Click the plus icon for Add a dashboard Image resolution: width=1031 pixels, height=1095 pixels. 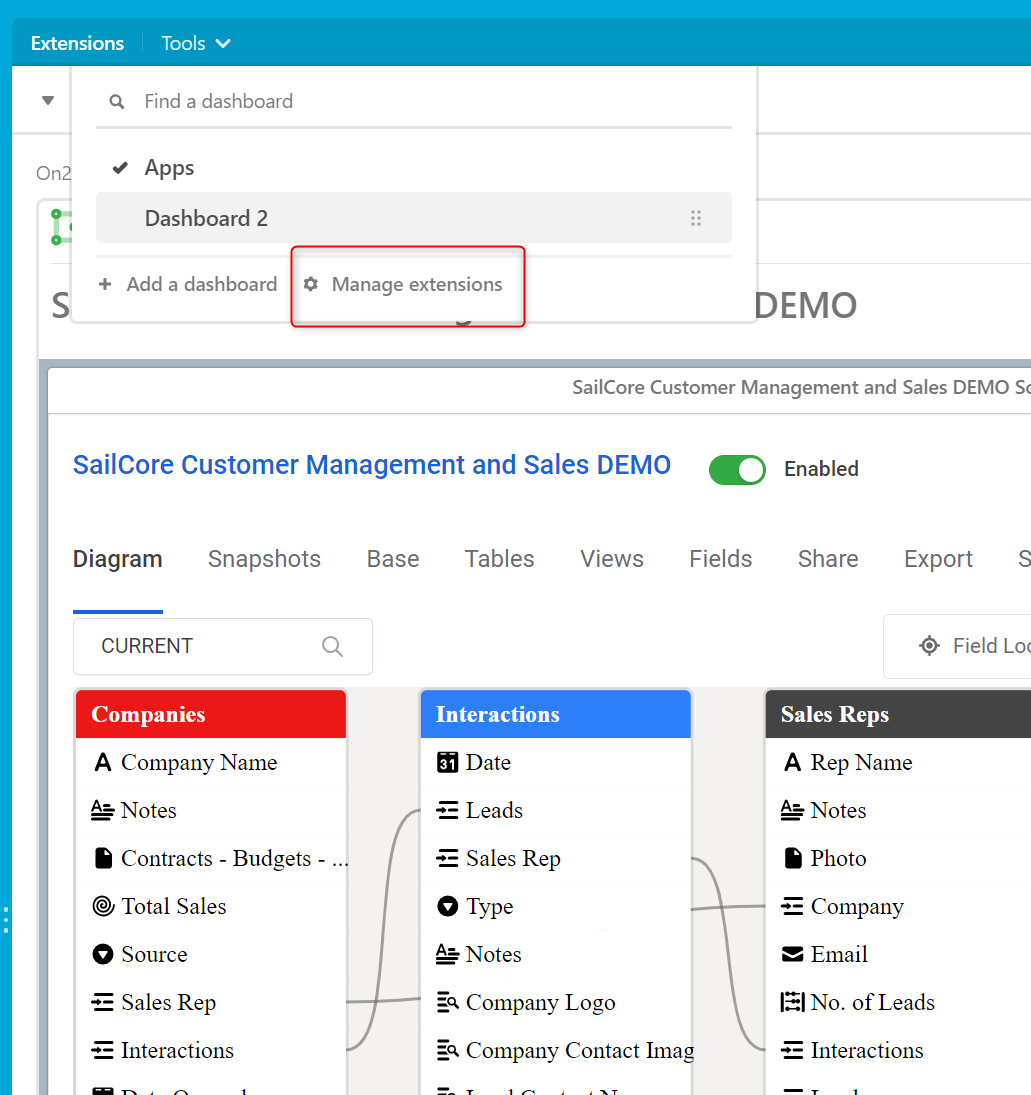click(x=105, y=285)
